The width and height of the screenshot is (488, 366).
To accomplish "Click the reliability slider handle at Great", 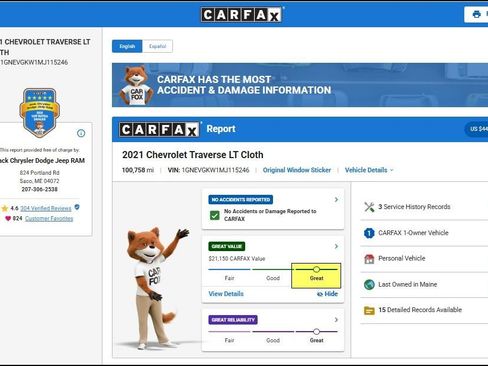I will point(316,331).
